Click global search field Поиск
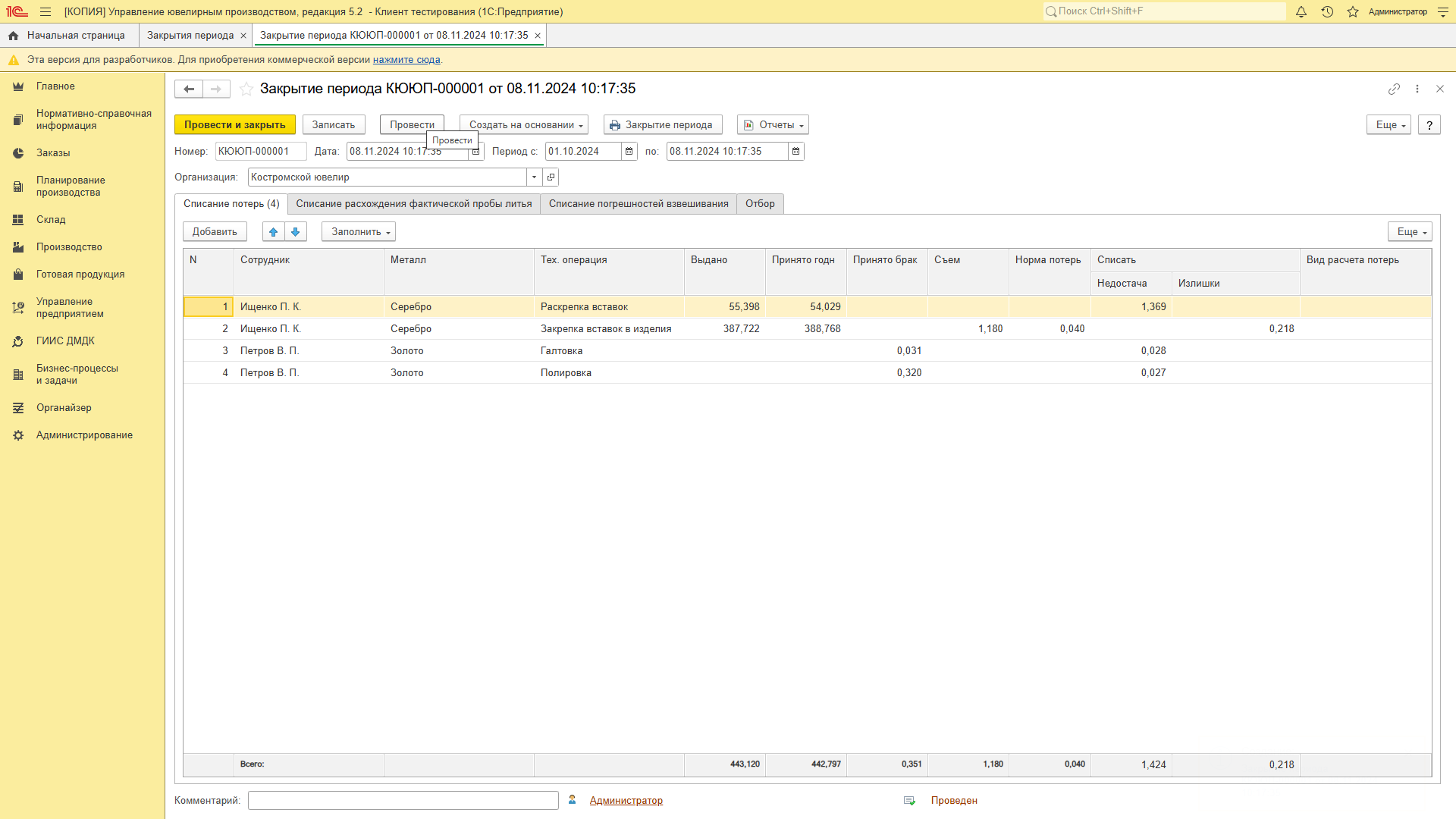 click(x=1165, y=11)
